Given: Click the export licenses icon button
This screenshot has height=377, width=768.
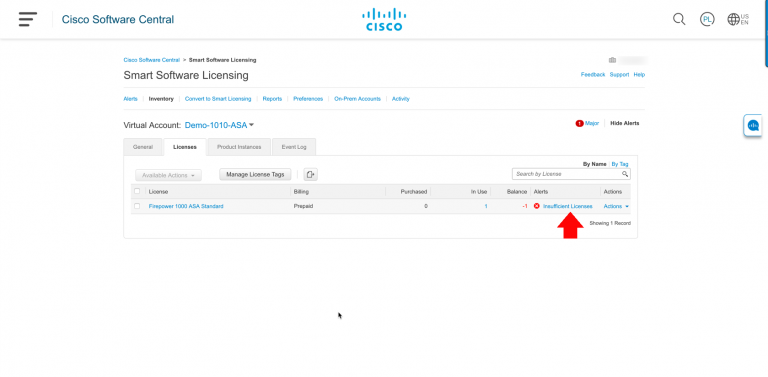Looking at the screenshot, I should 311,174.
